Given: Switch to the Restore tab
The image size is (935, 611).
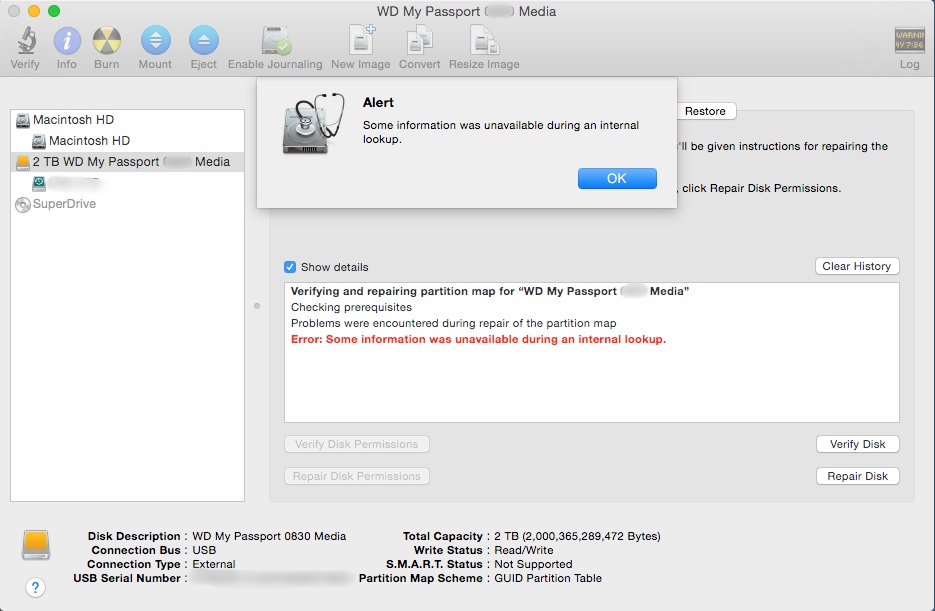Looking at the screenshot, I should [x=705, y=111].
